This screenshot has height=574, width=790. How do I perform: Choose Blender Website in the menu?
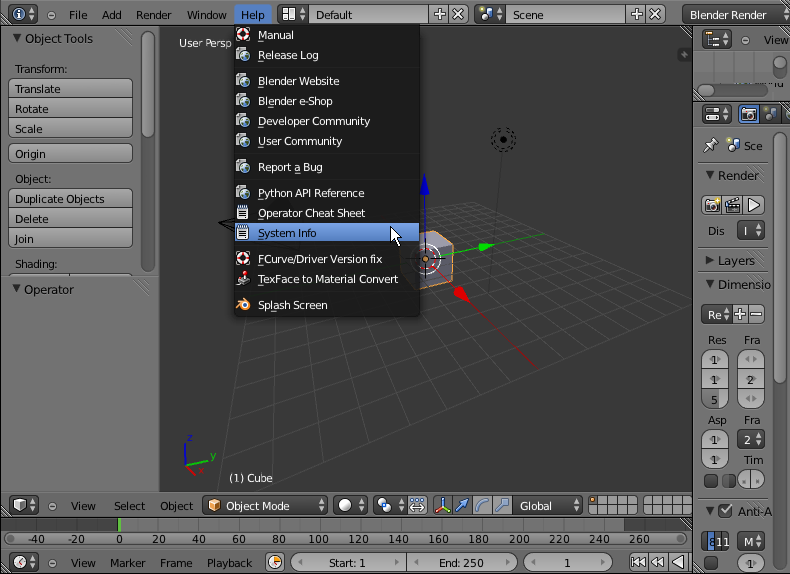click(x=327, y=81)
